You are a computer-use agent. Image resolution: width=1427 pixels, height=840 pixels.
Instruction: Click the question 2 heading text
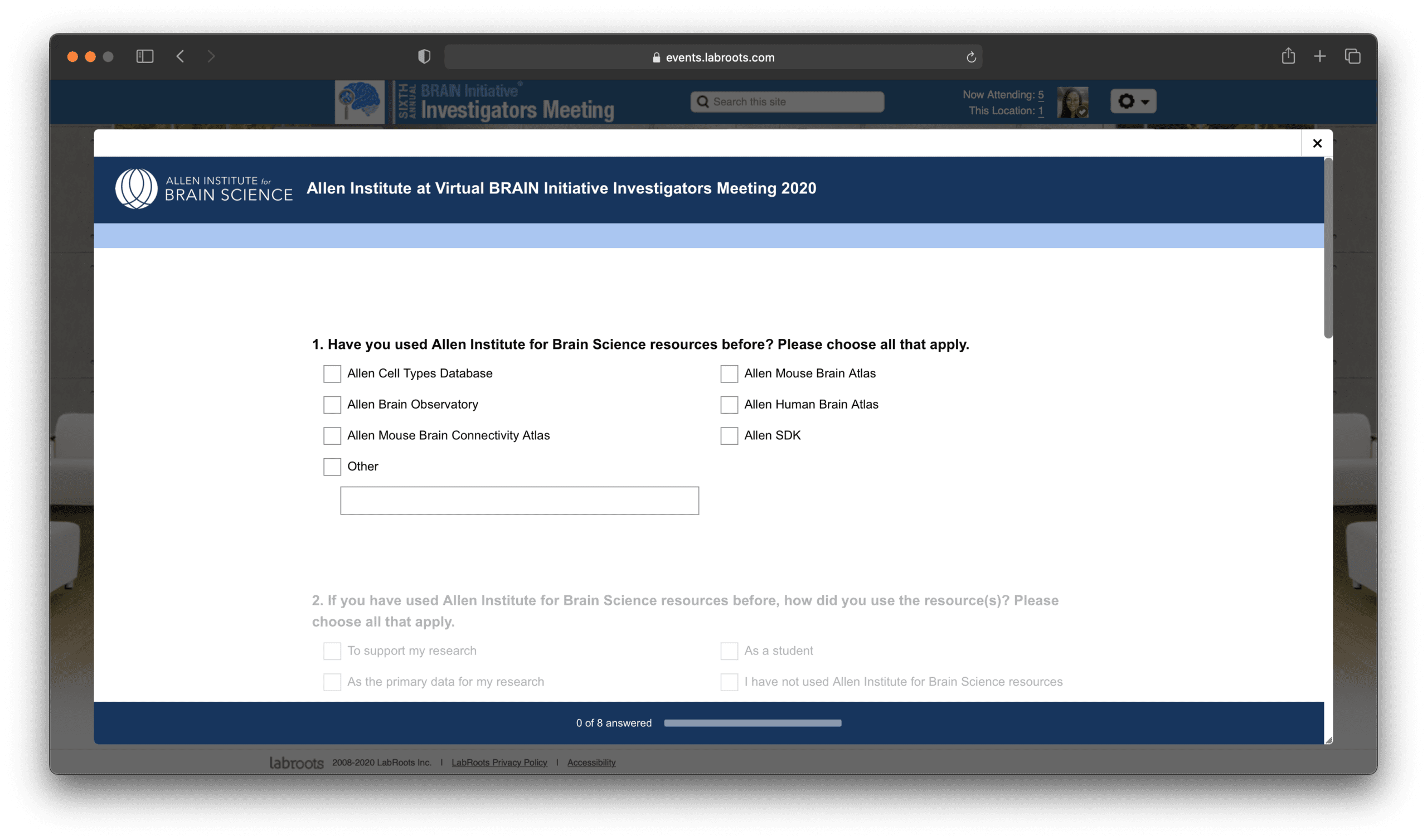[685, 611]
